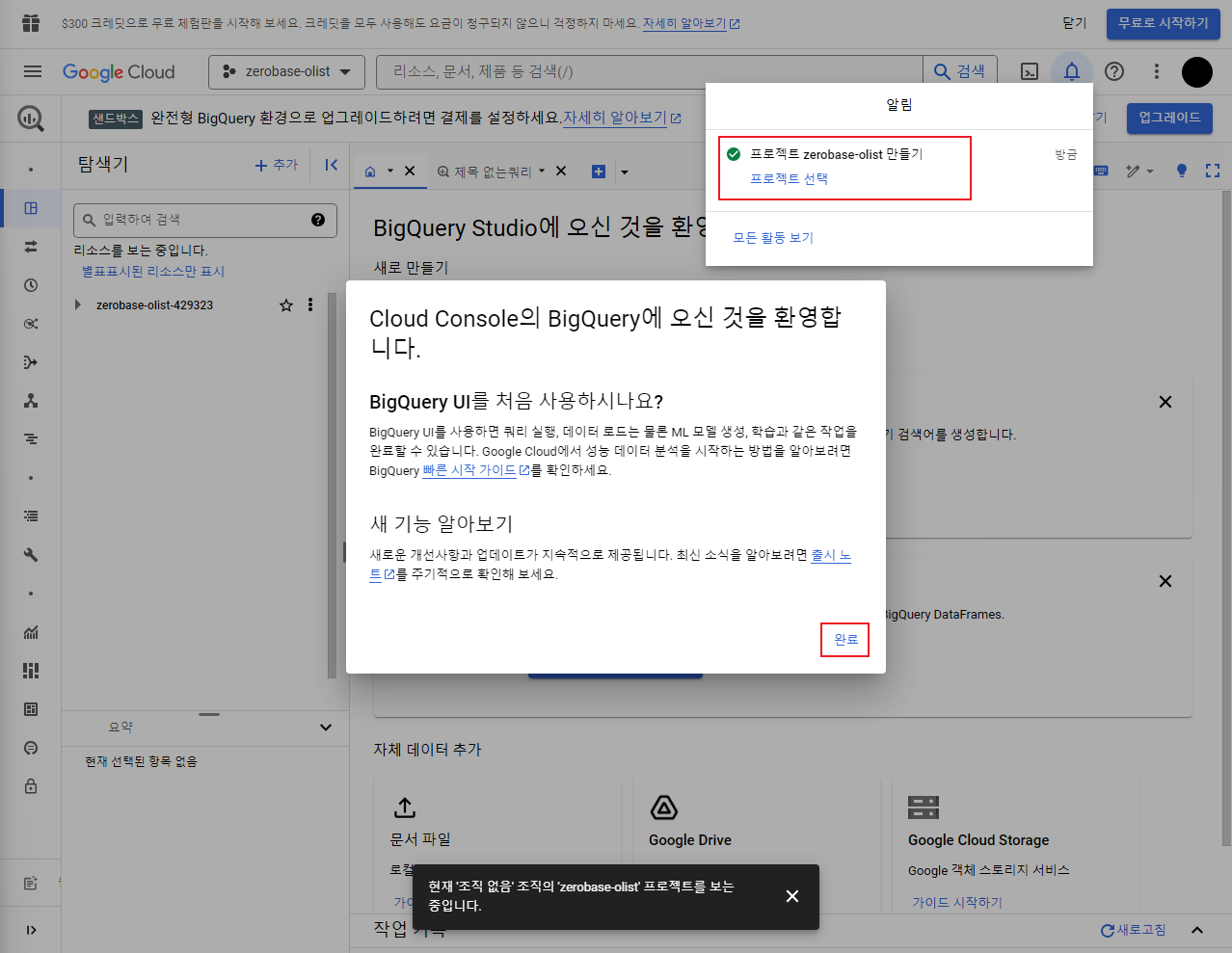The image size is (1232, 953).
Task: Toggle full screen mode icon
Action: coord(1213,171)
